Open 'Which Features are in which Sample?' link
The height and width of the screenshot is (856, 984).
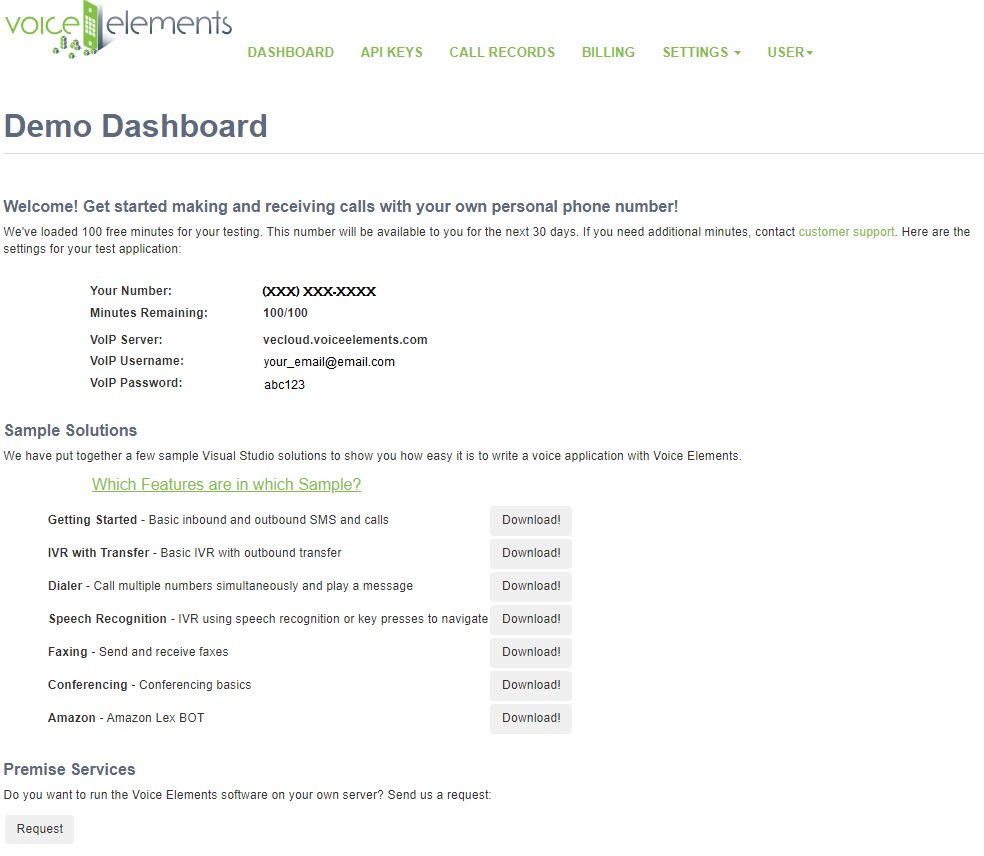coord(227,484)
